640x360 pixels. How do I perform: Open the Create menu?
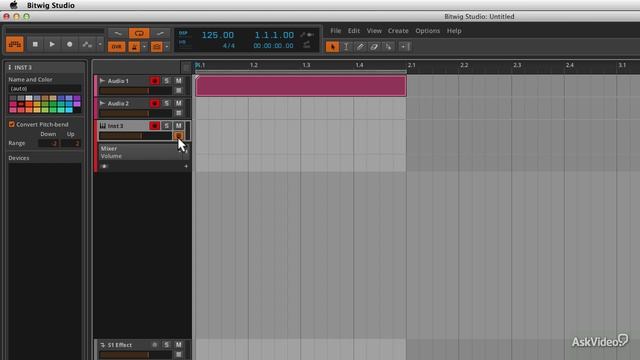pos(398,31)
